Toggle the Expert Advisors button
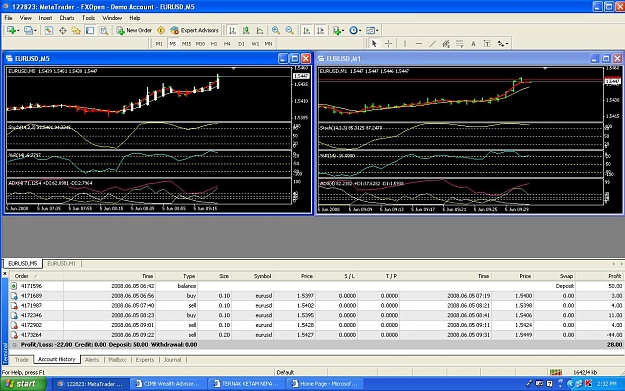 pos(195,30)
